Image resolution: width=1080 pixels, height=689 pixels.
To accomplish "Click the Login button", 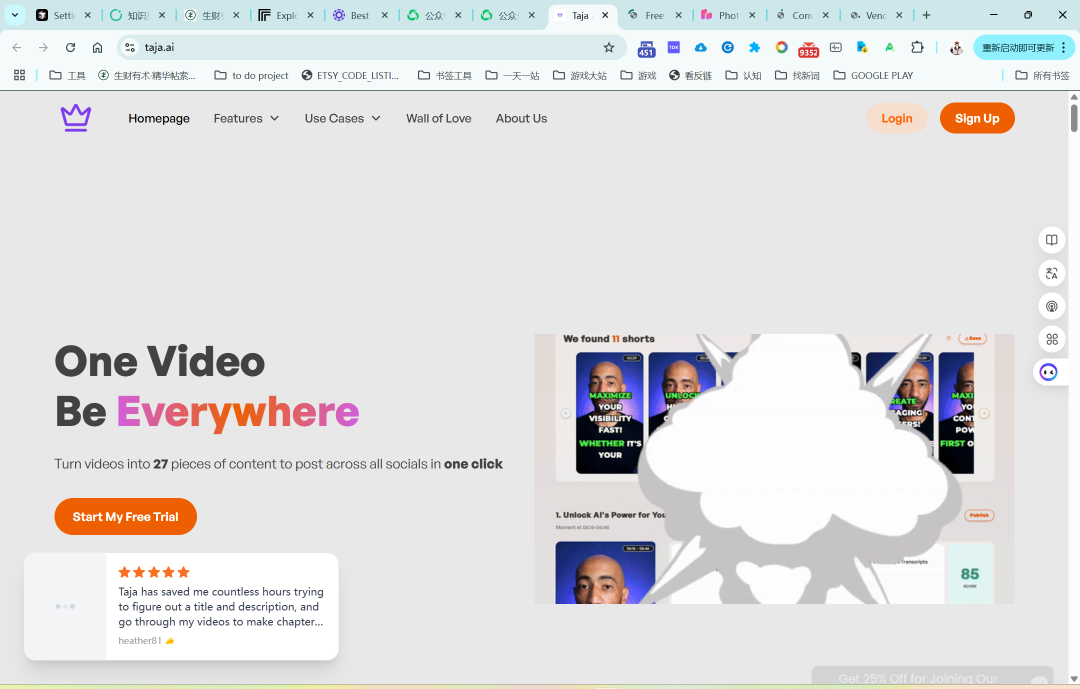I will coord(897,119).
